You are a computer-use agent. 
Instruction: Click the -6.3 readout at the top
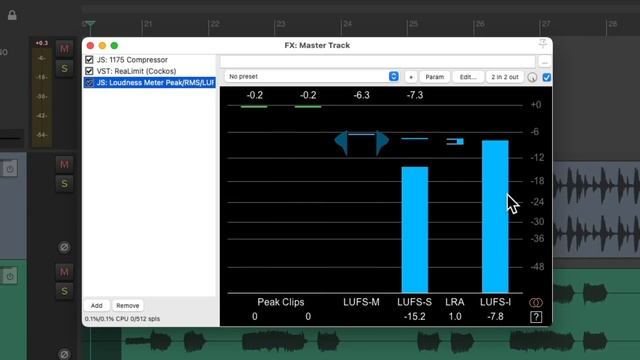tap(362, 95)
